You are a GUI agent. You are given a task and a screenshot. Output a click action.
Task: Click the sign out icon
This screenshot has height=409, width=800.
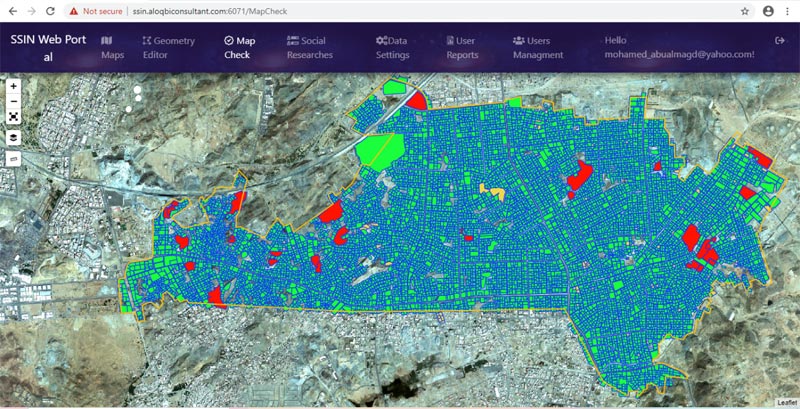click(x=780, y=40)
